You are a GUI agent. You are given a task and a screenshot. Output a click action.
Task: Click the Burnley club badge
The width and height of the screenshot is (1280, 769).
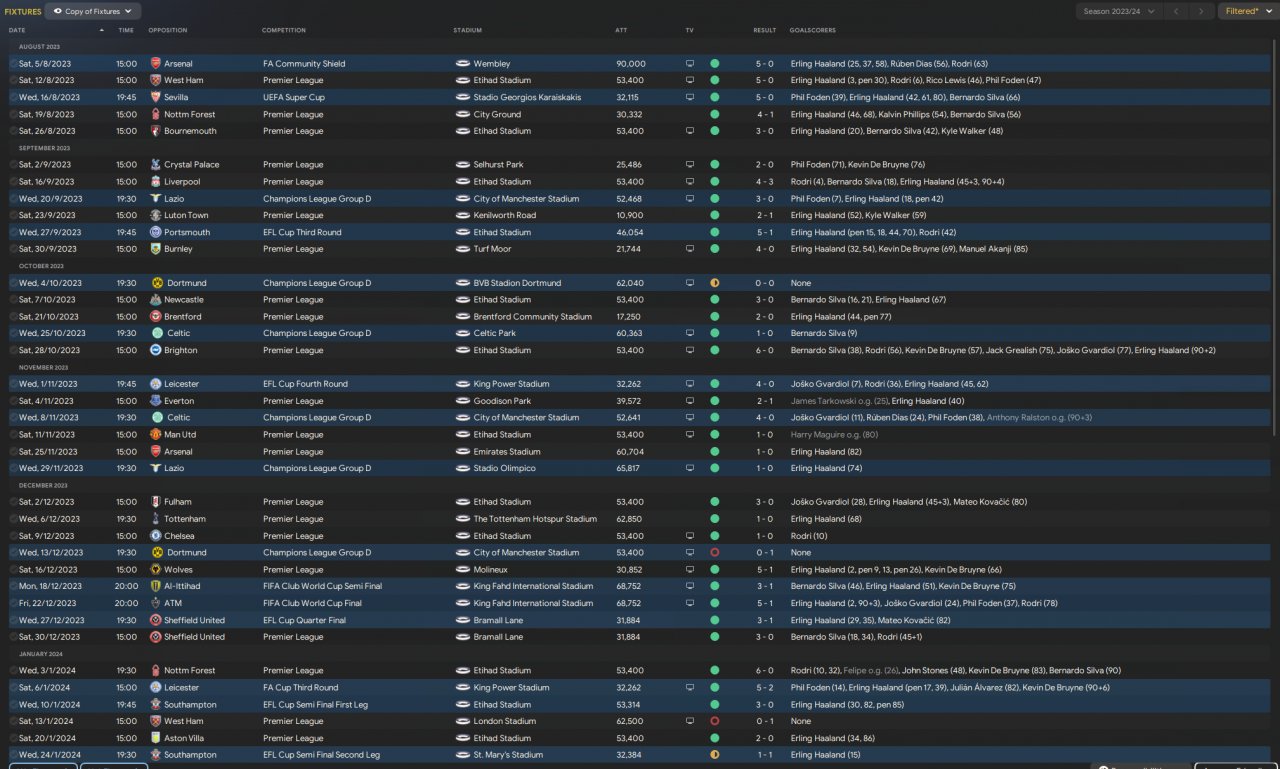coord(155,249)
